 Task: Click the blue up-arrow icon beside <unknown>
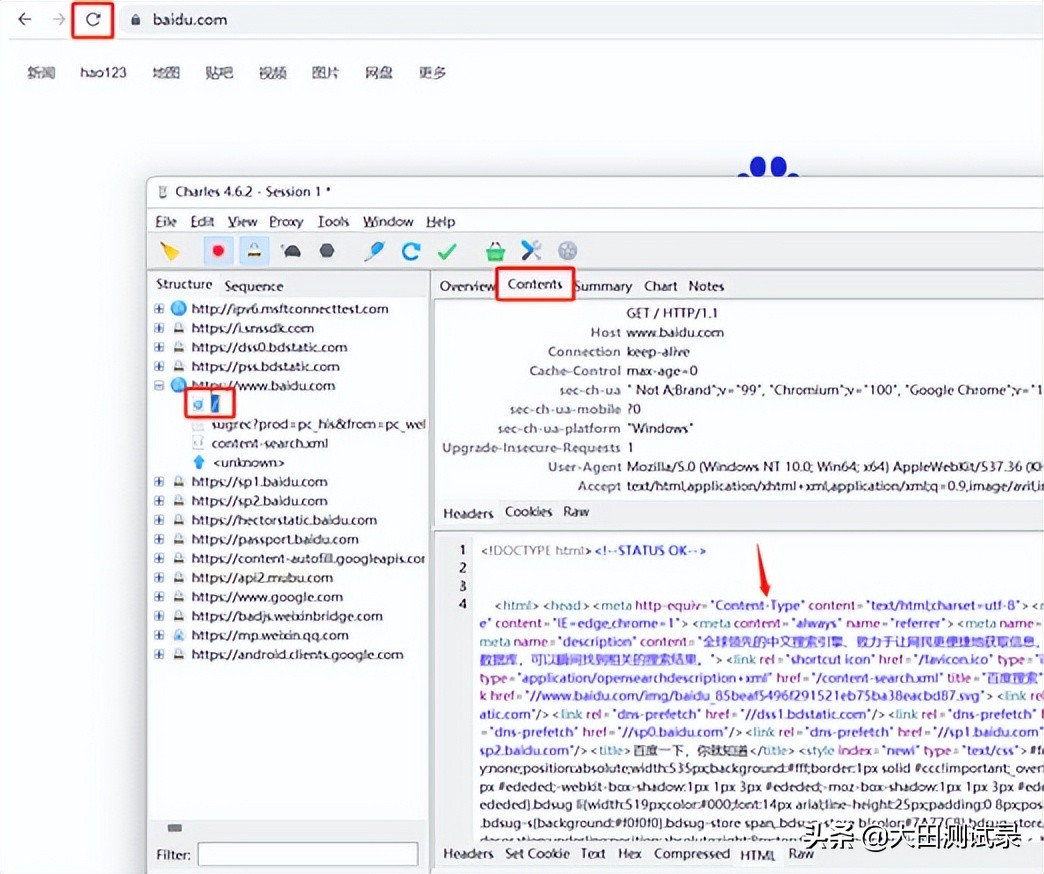[198, 462]
